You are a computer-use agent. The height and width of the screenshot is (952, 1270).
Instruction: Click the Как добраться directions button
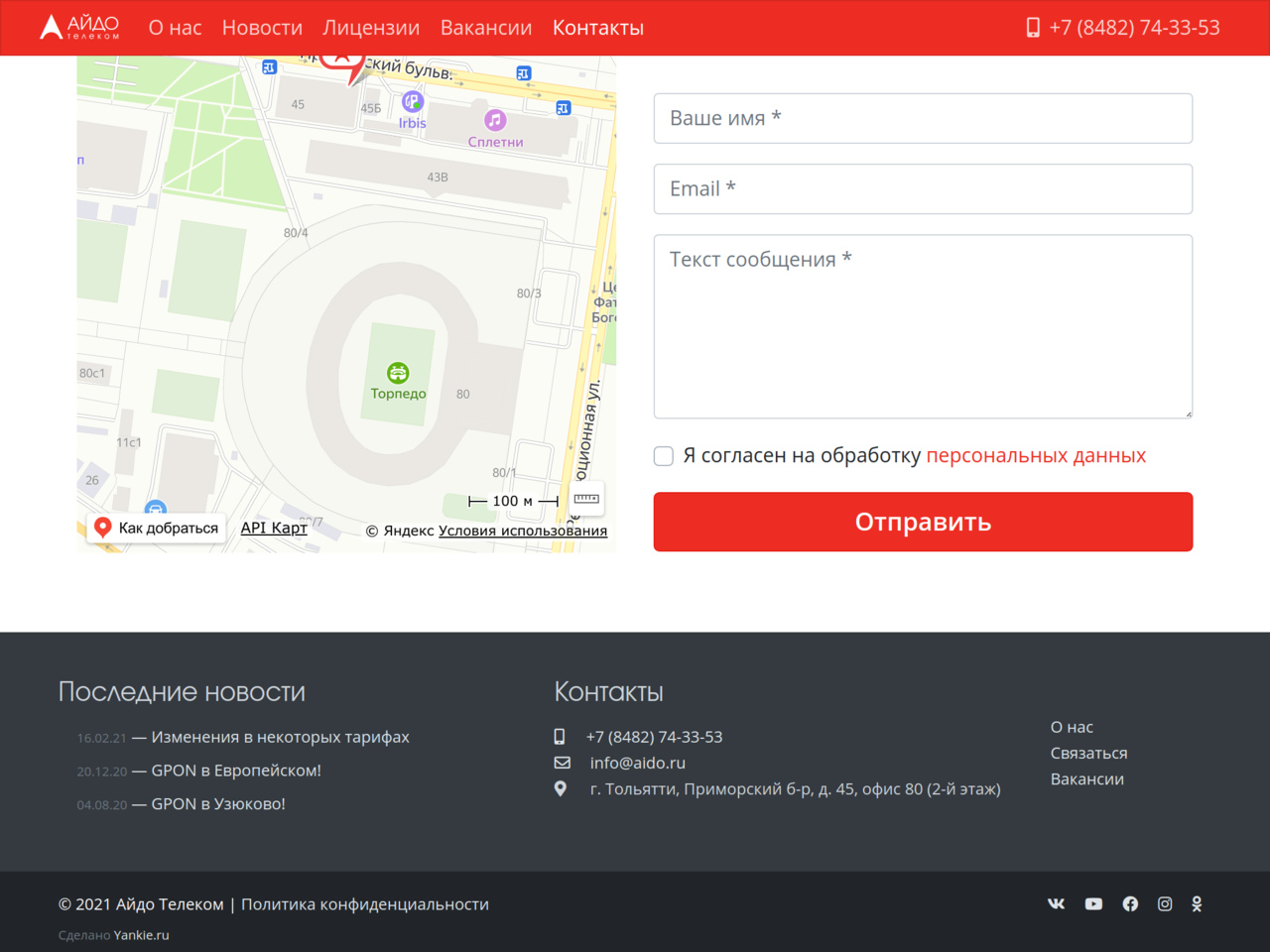[x=157, y=528]
